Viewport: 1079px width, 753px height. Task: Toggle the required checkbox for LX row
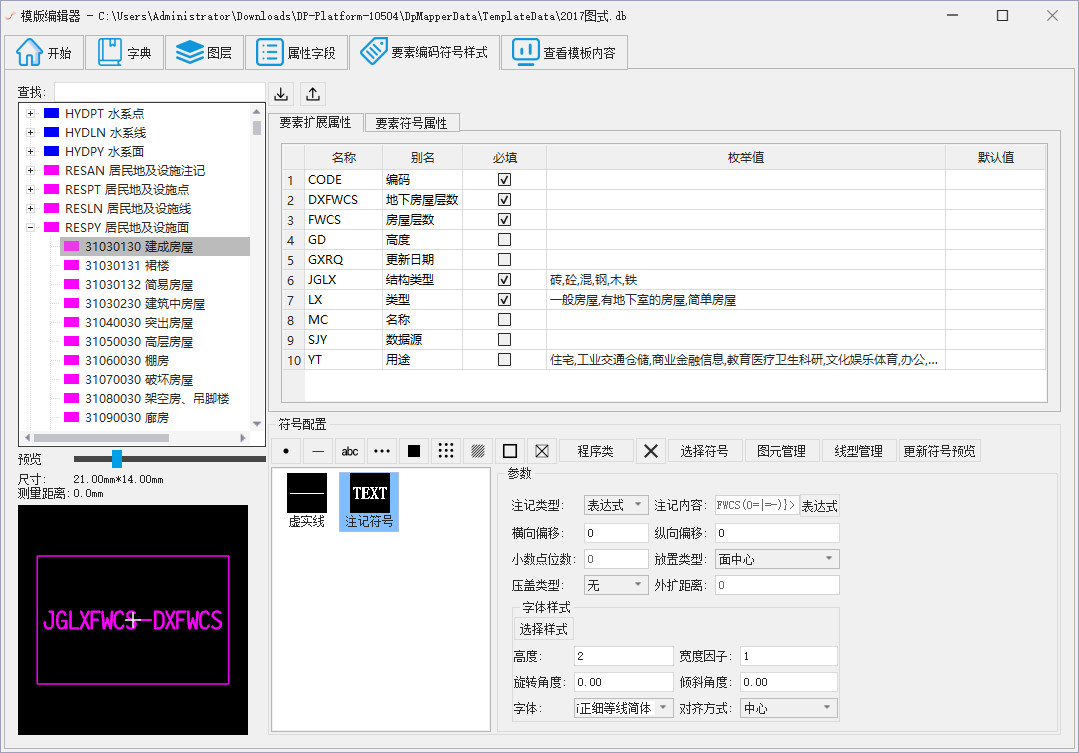[504, 299]
